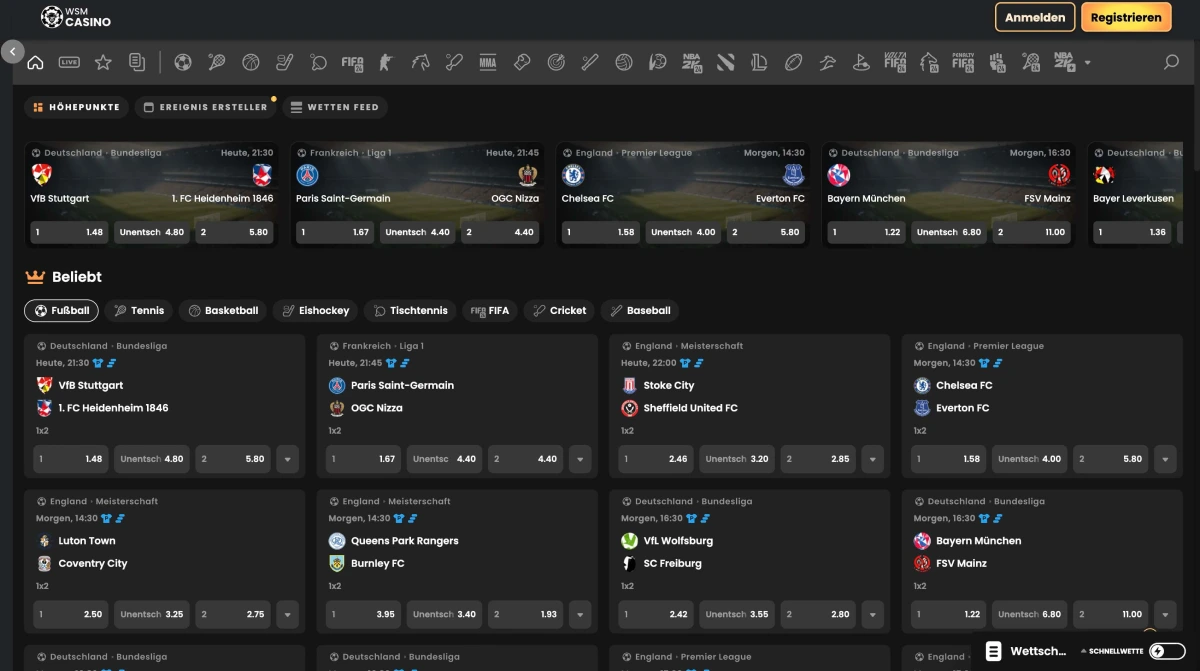This screenshot has height=671, width=1200.
Task: Select the Counter-Strike shooter icon
Action: pos(386,62)
